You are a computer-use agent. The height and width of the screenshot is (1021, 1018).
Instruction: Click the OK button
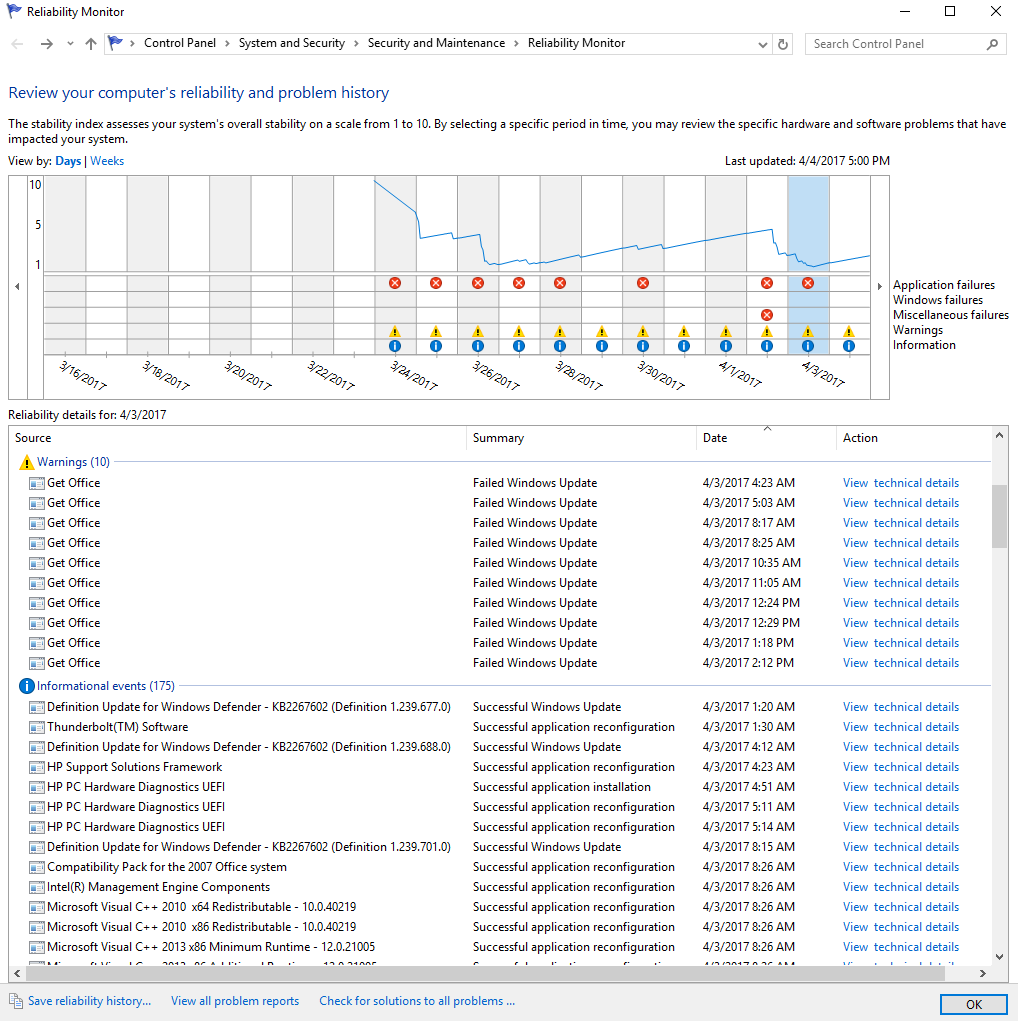tap(974, 1004)
